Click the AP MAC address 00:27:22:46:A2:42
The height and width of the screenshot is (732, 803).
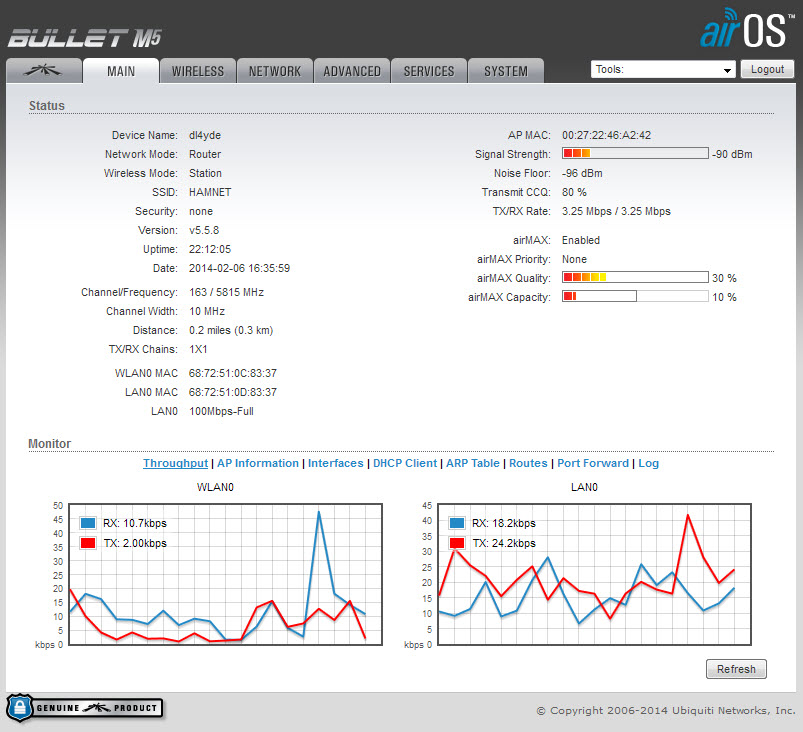(606, 135)
